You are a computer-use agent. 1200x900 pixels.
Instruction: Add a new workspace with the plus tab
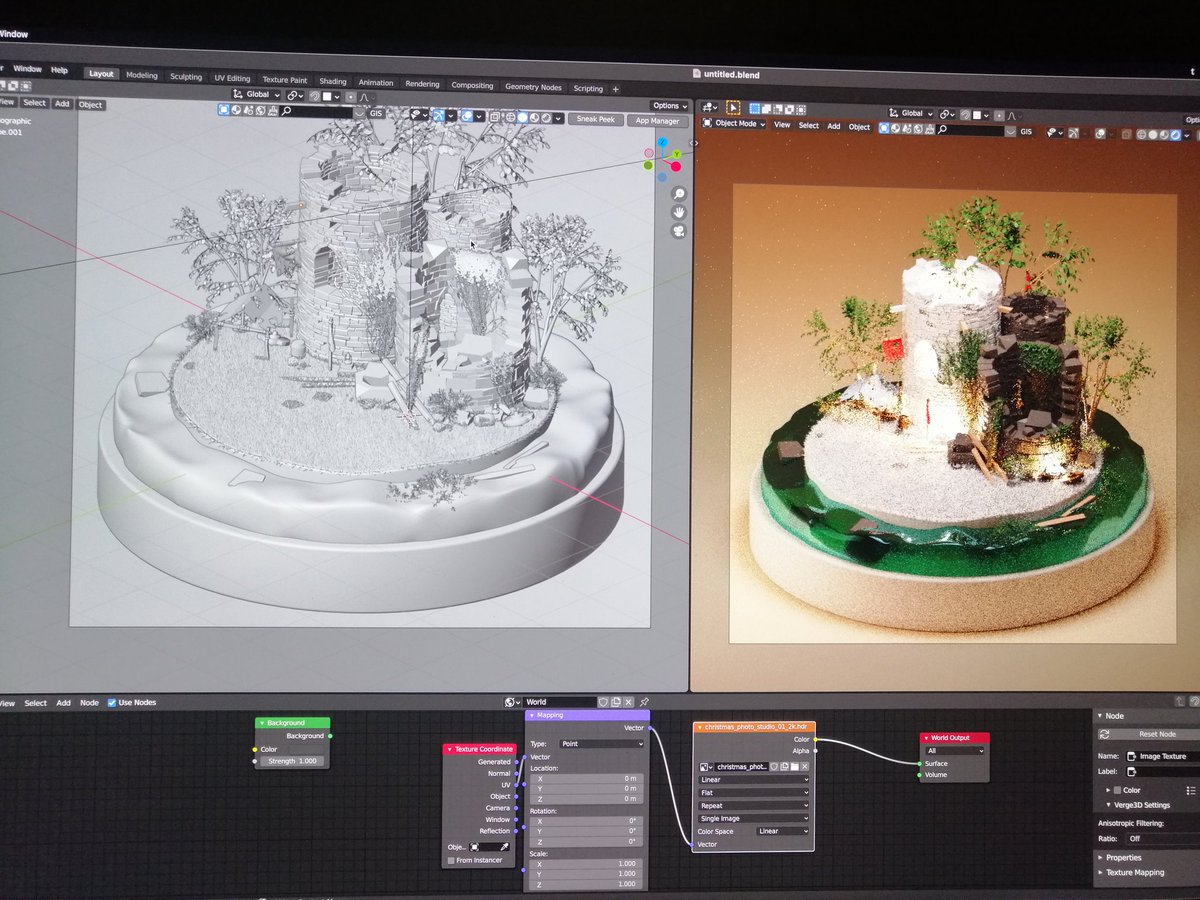click(615, 89)
